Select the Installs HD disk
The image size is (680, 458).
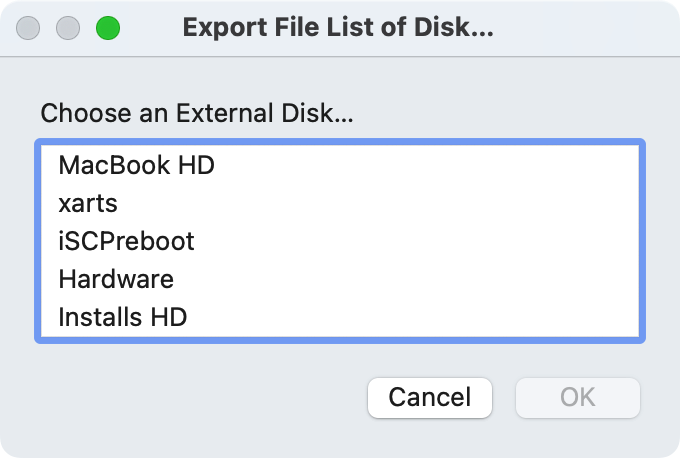tap(340, 317)
